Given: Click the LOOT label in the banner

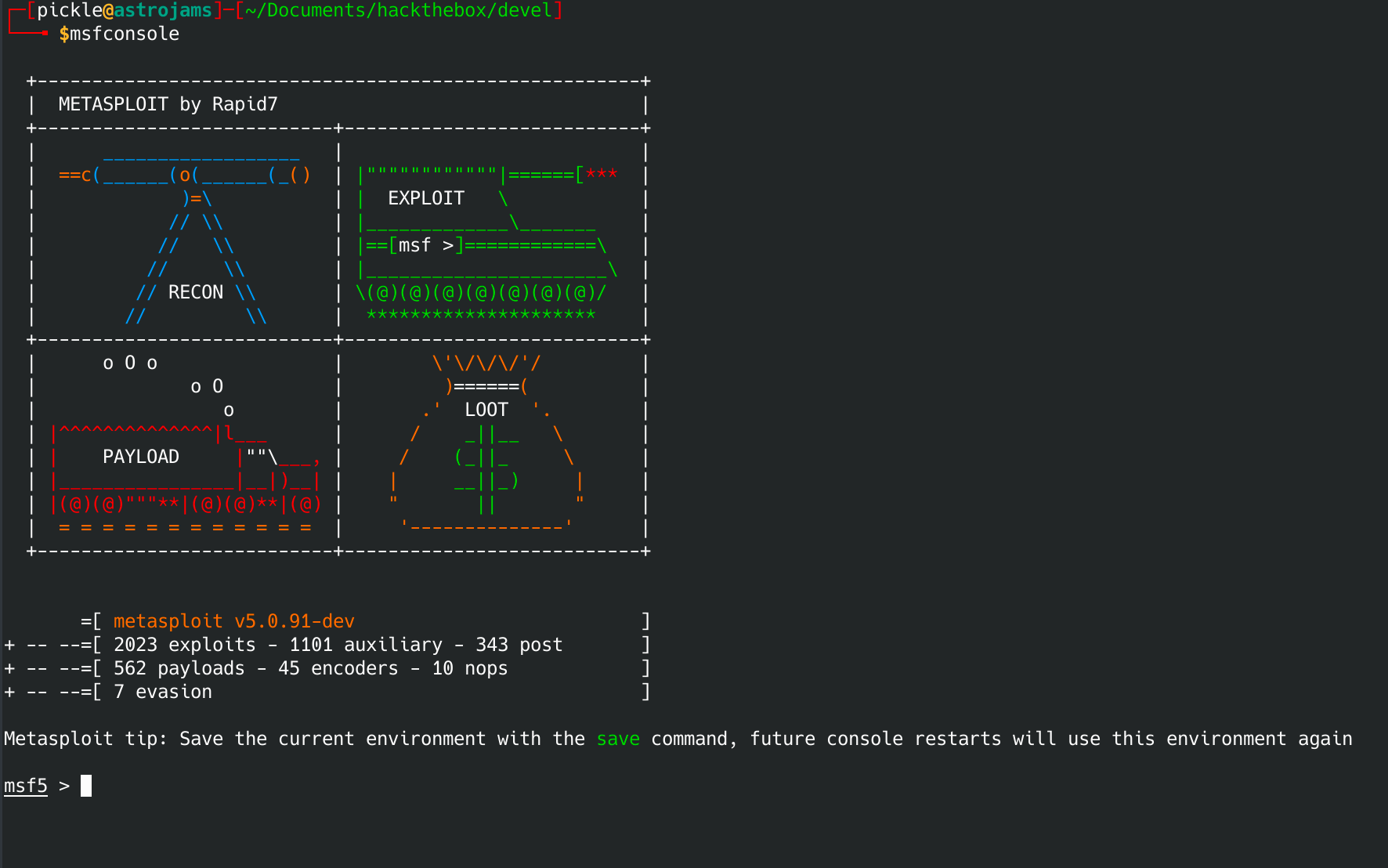Looking at the screenshot, I should pyautogui.click(x=486, y=410).
